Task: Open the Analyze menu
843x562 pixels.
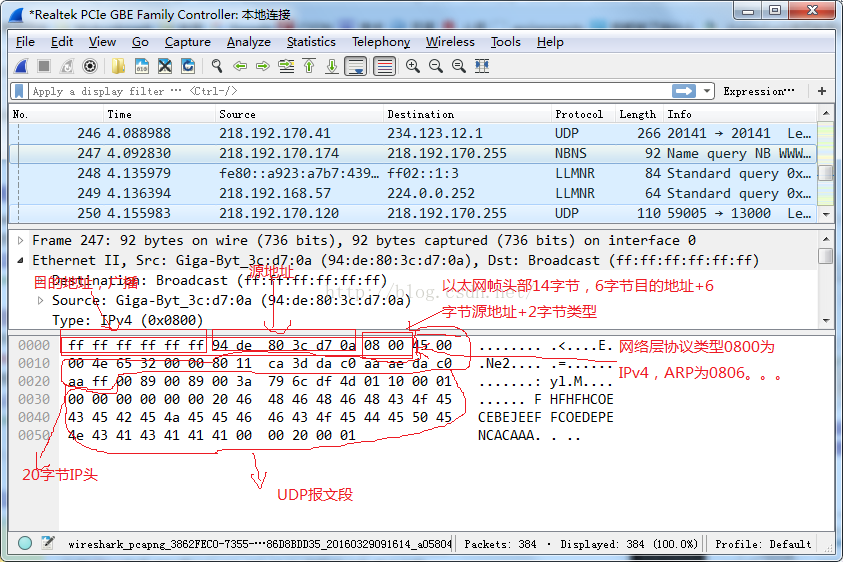Action: (x=248, y=42)
